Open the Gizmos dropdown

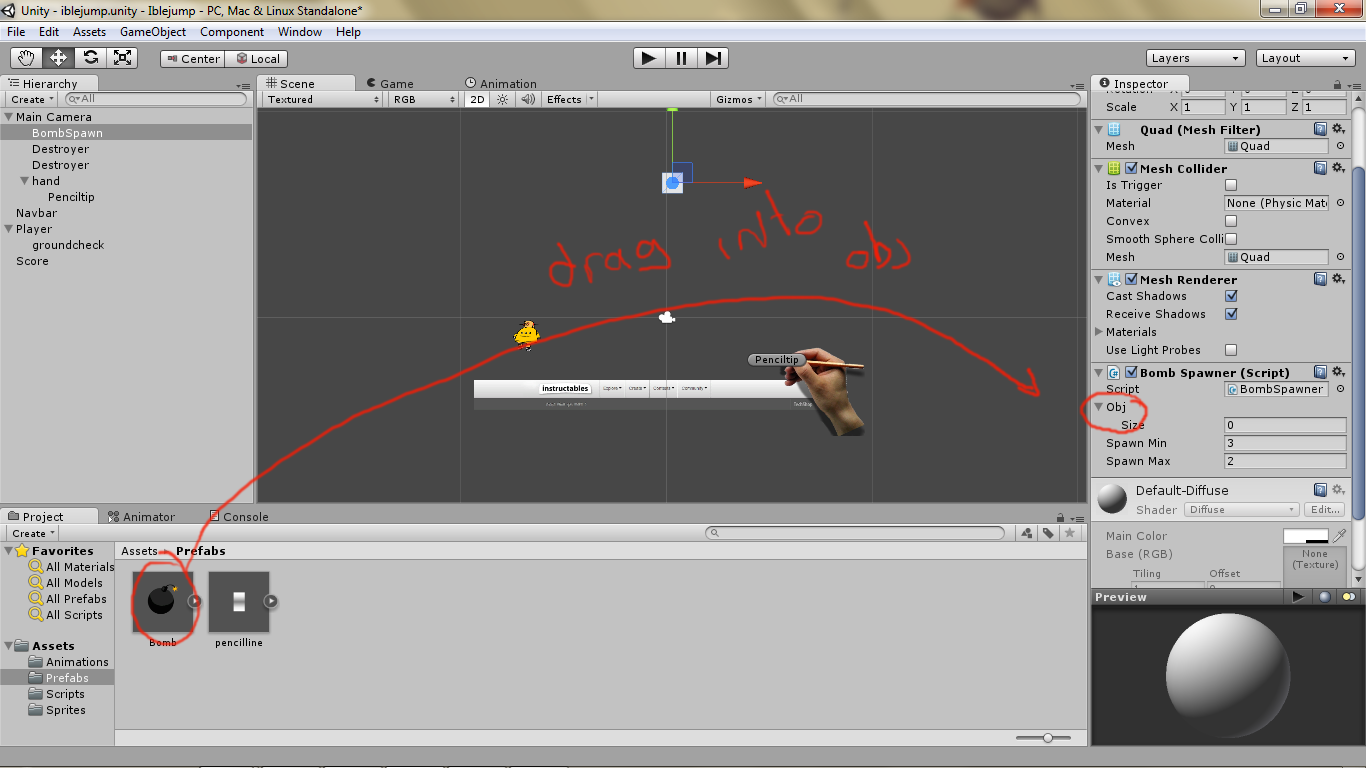click(737, 99)
